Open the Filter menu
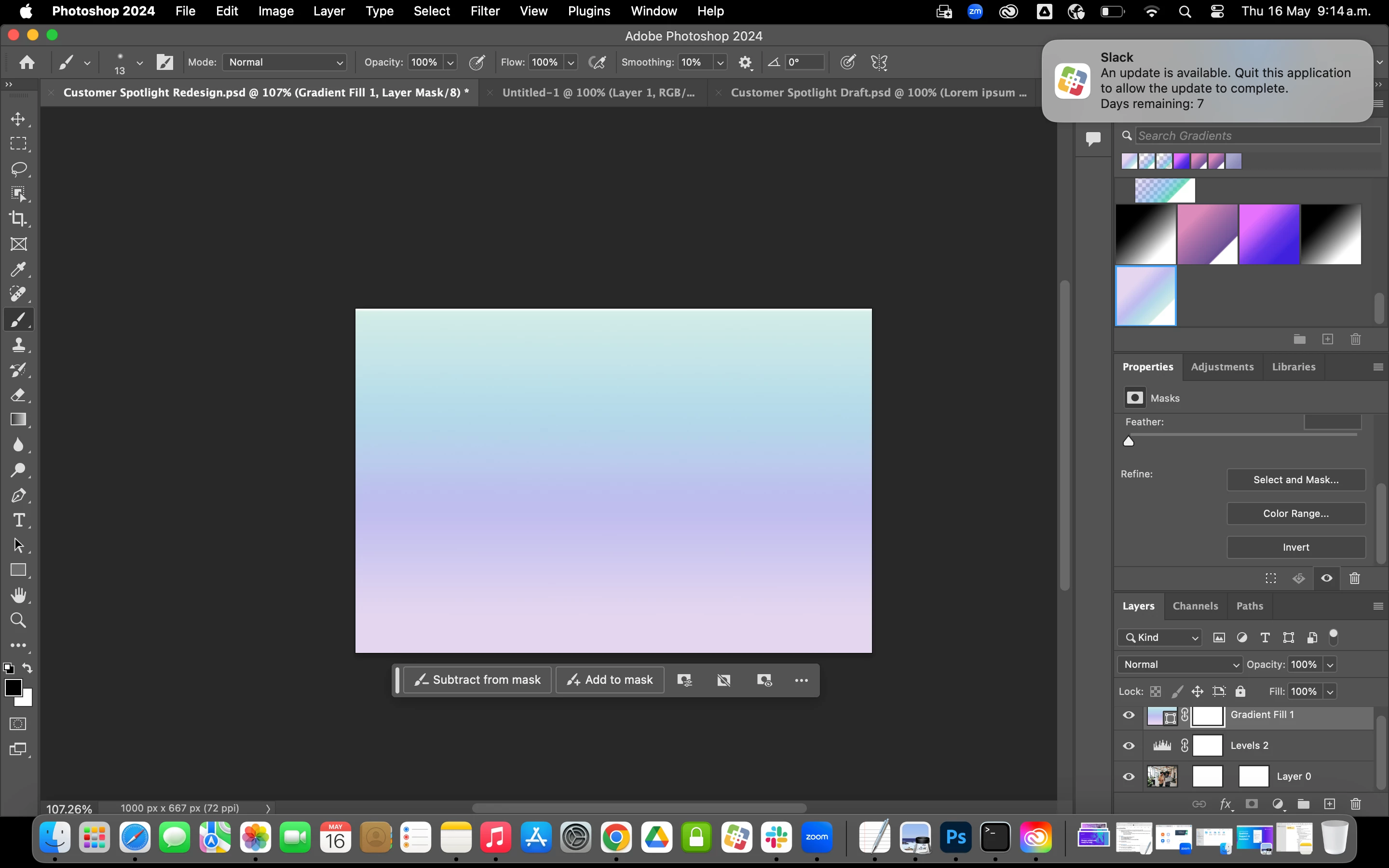 [x=484, y=11]
